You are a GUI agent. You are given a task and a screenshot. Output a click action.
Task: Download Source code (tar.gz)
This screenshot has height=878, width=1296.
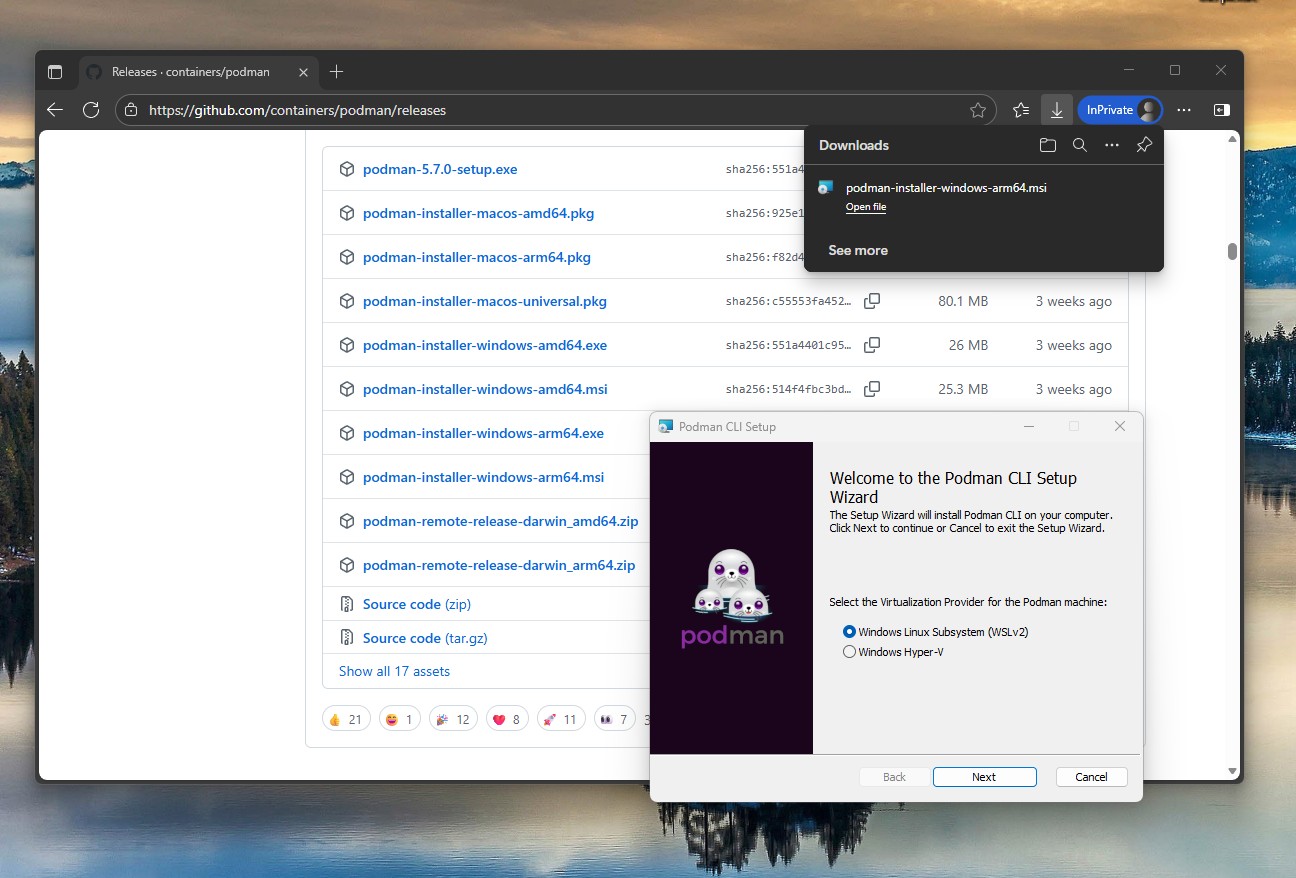[x=425, y=638]
